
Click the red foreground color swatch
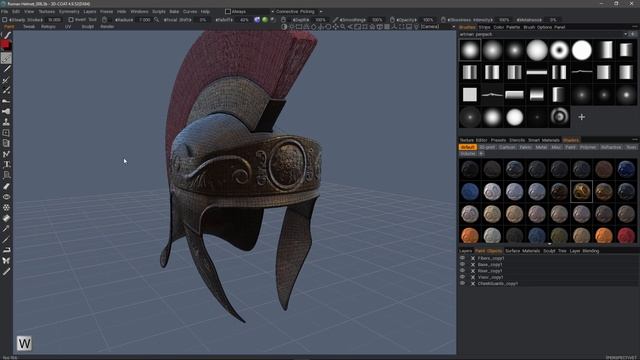pos(5,45)
